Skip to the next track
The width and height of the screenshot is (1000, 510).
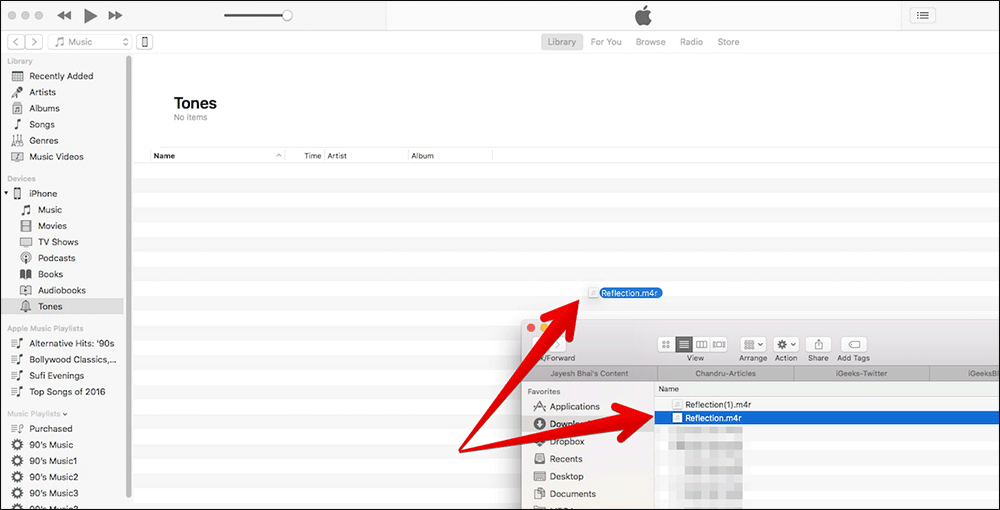pos(116,15)
